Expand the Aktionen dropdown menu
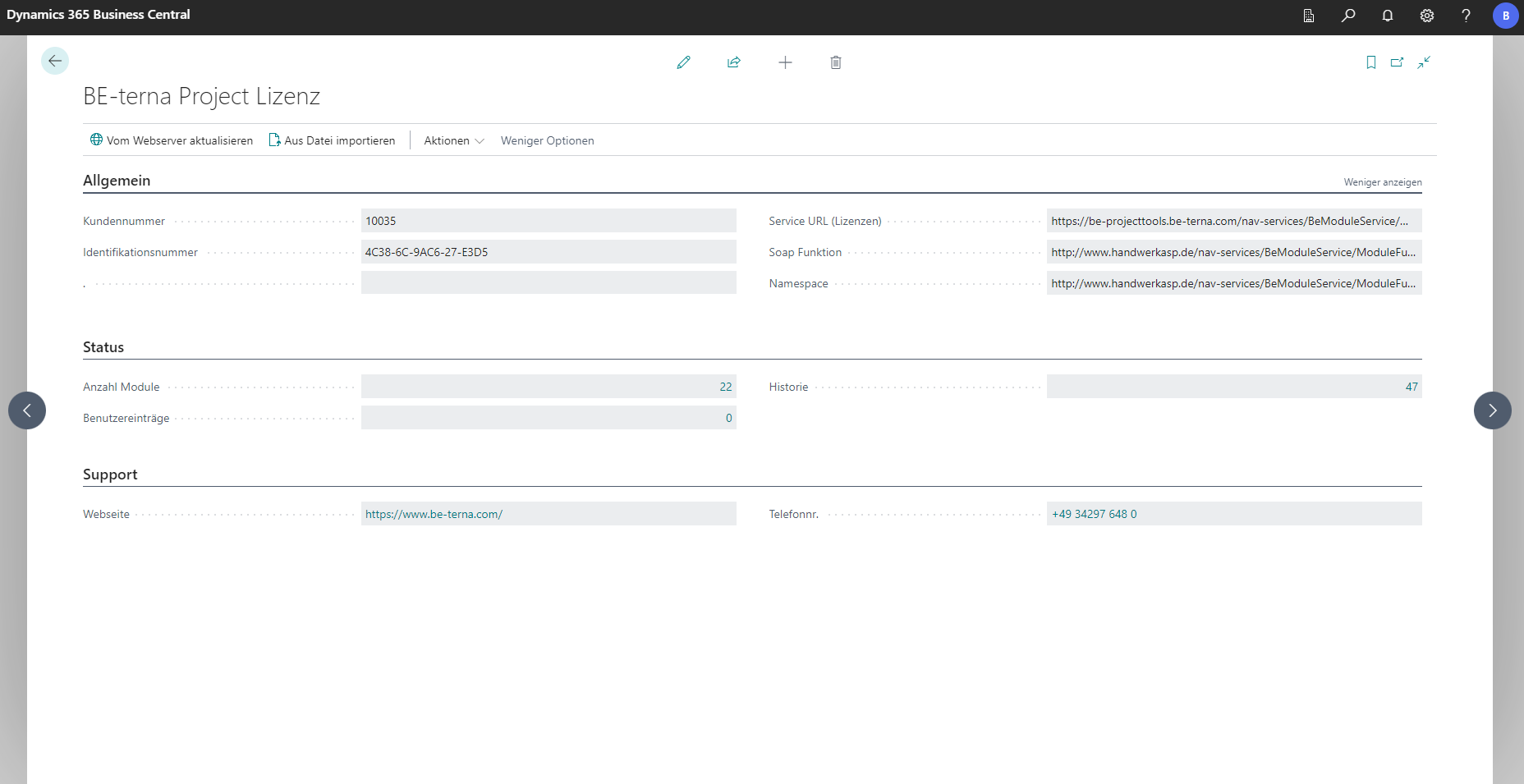 (x=453, y=140)
